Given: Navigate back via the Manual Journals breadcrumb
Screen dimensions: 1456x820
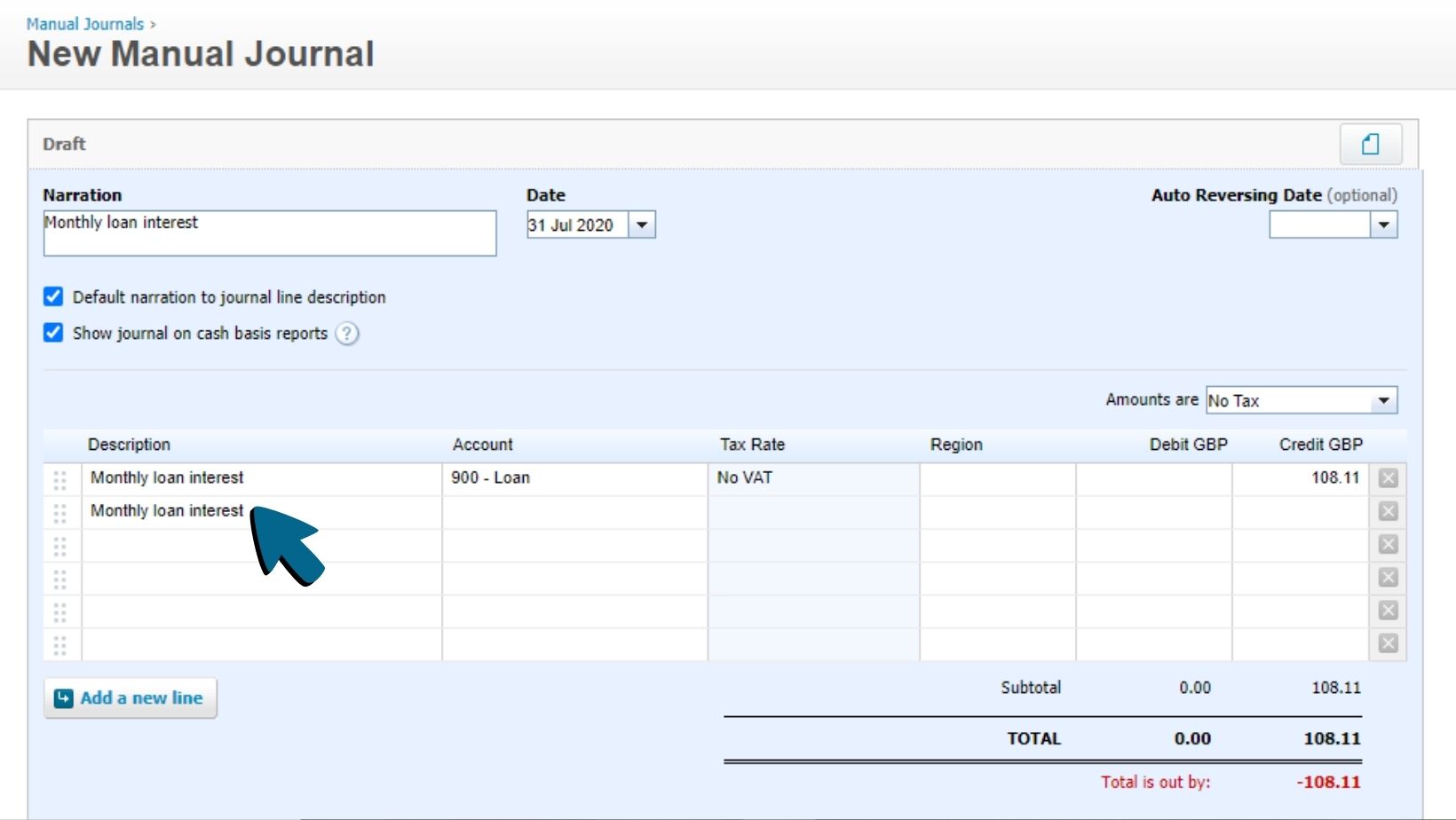Looking at the screenshot, I should point(84,23).
